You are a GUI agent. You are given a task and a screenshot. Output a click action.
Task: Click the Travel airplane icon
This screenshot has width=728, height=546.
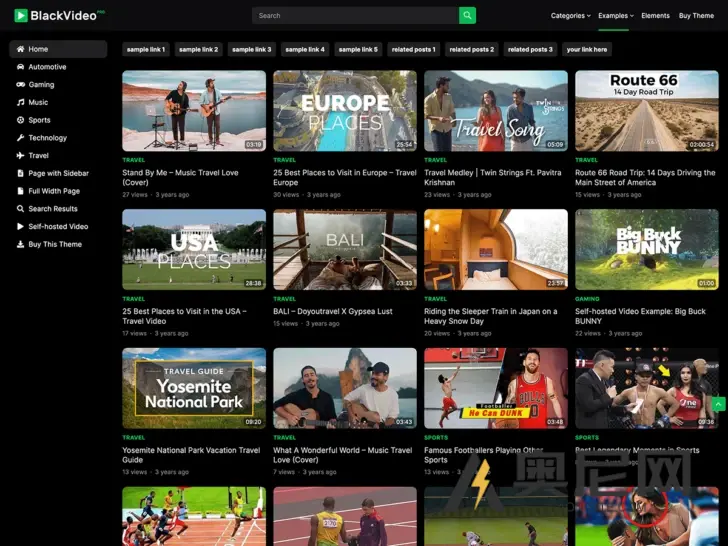(20, 156)
